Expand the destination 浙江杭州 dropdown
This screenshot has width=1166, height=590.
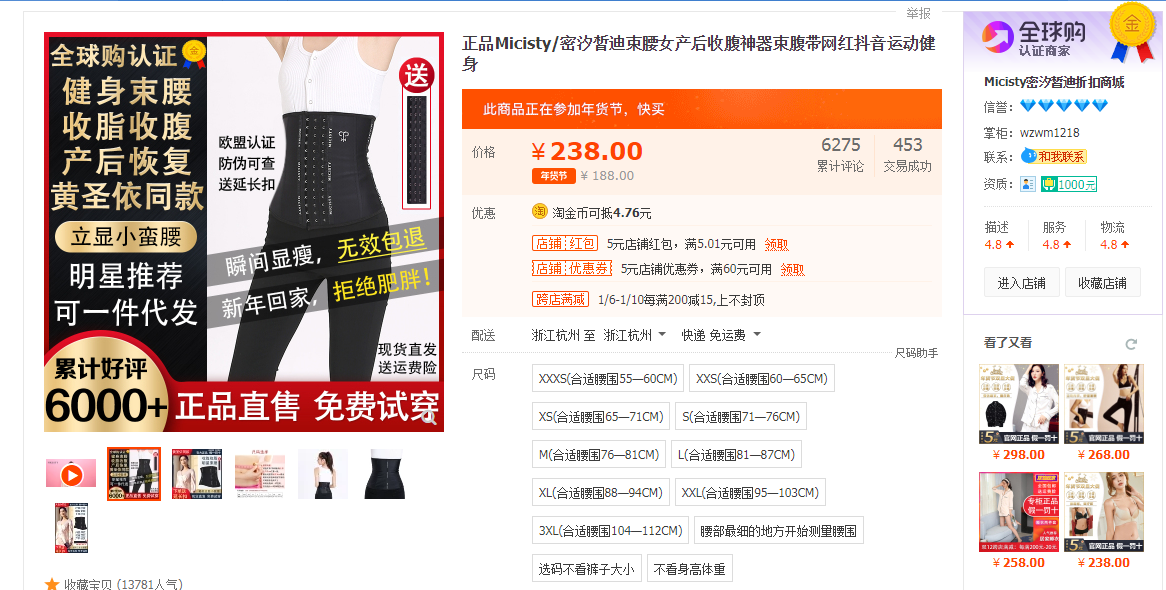pyautogui.click(x=634, y=336)
